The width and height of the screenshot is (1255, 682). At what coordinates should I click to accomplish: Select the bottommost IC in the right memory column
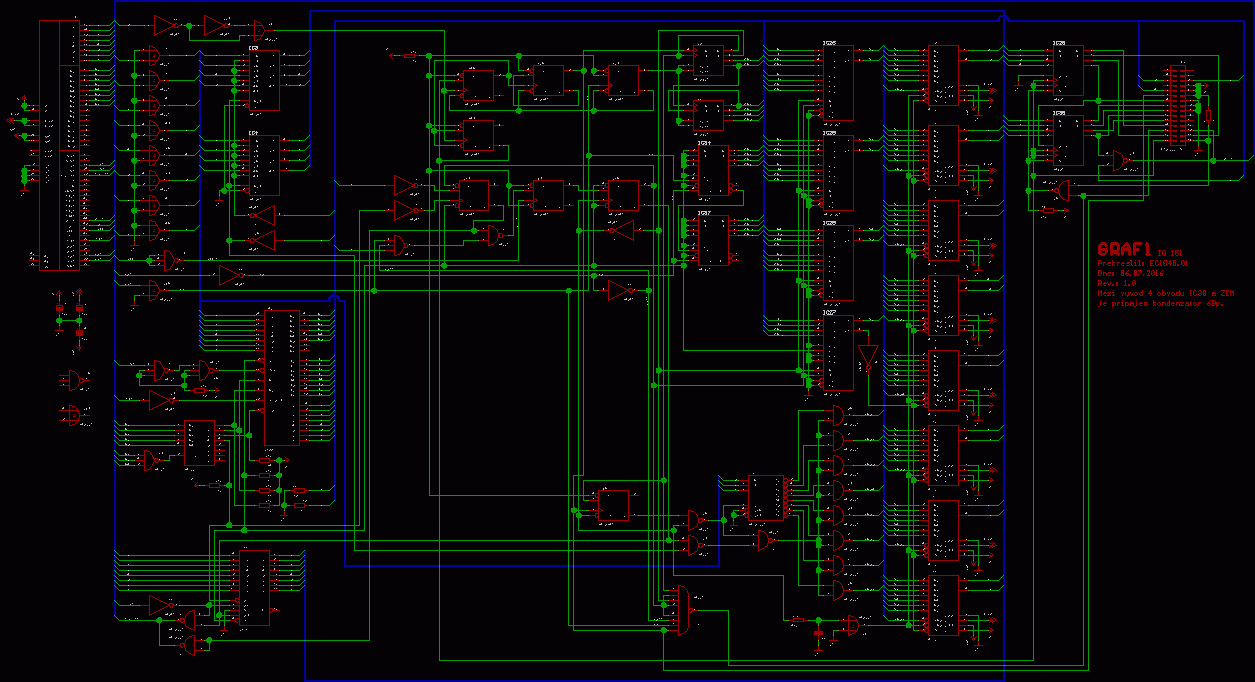pyautogui.click(x=942, y=605)
